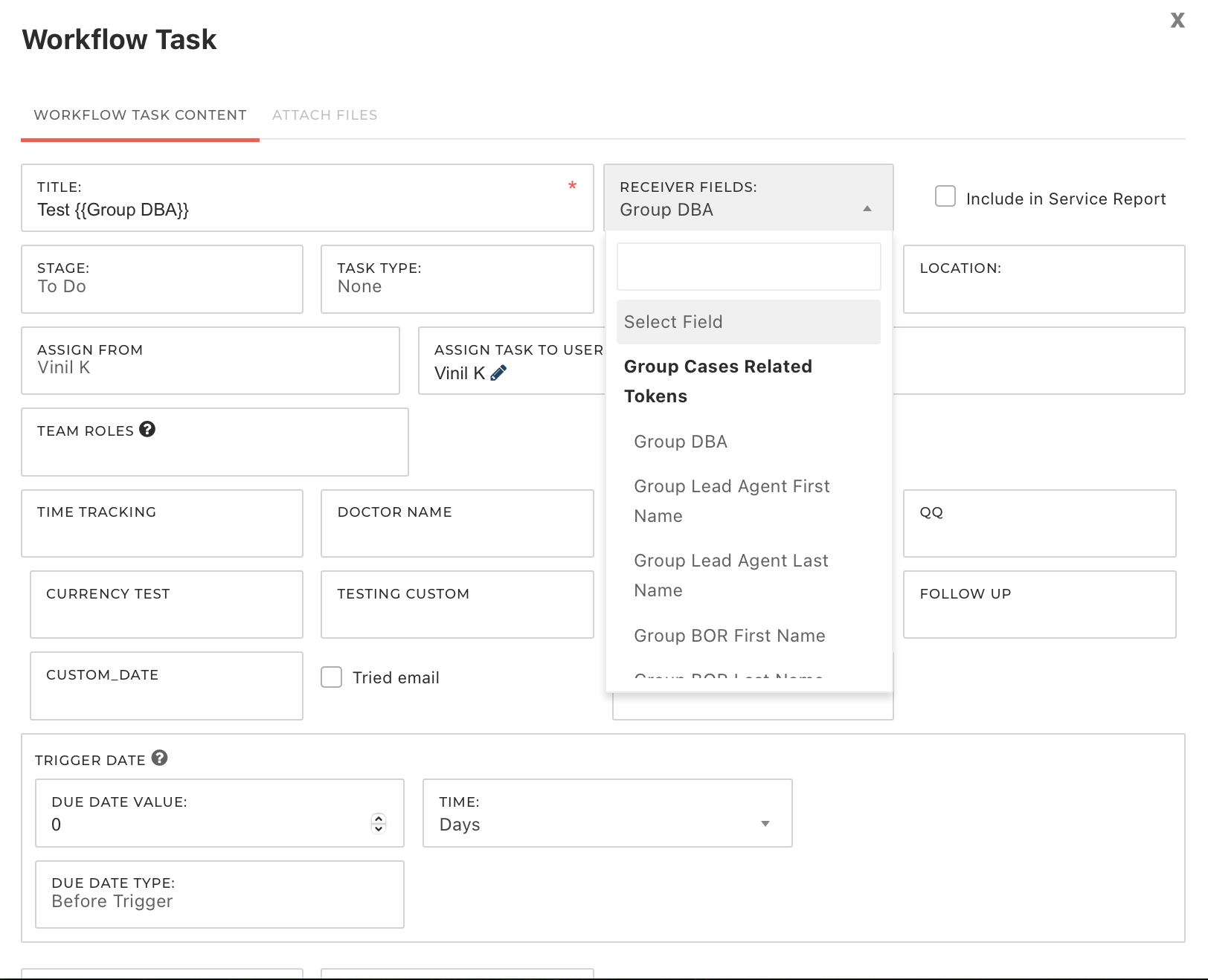Click the Title input field
Screen dimensions: 1208x980
click(307, 198)
